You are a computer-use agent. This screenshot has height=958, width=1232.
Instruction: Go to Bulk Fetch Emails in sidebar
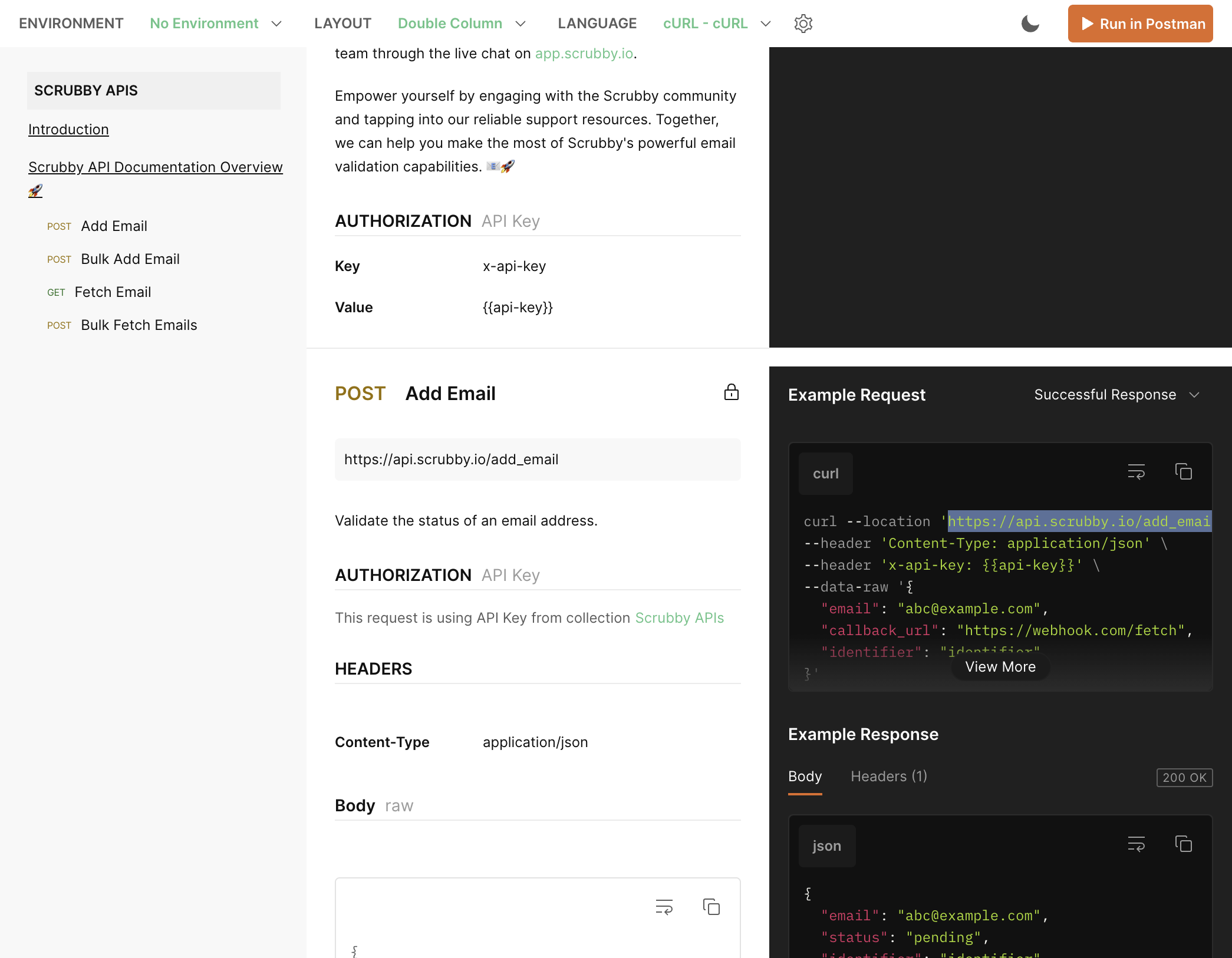click(x=139, y=325)
